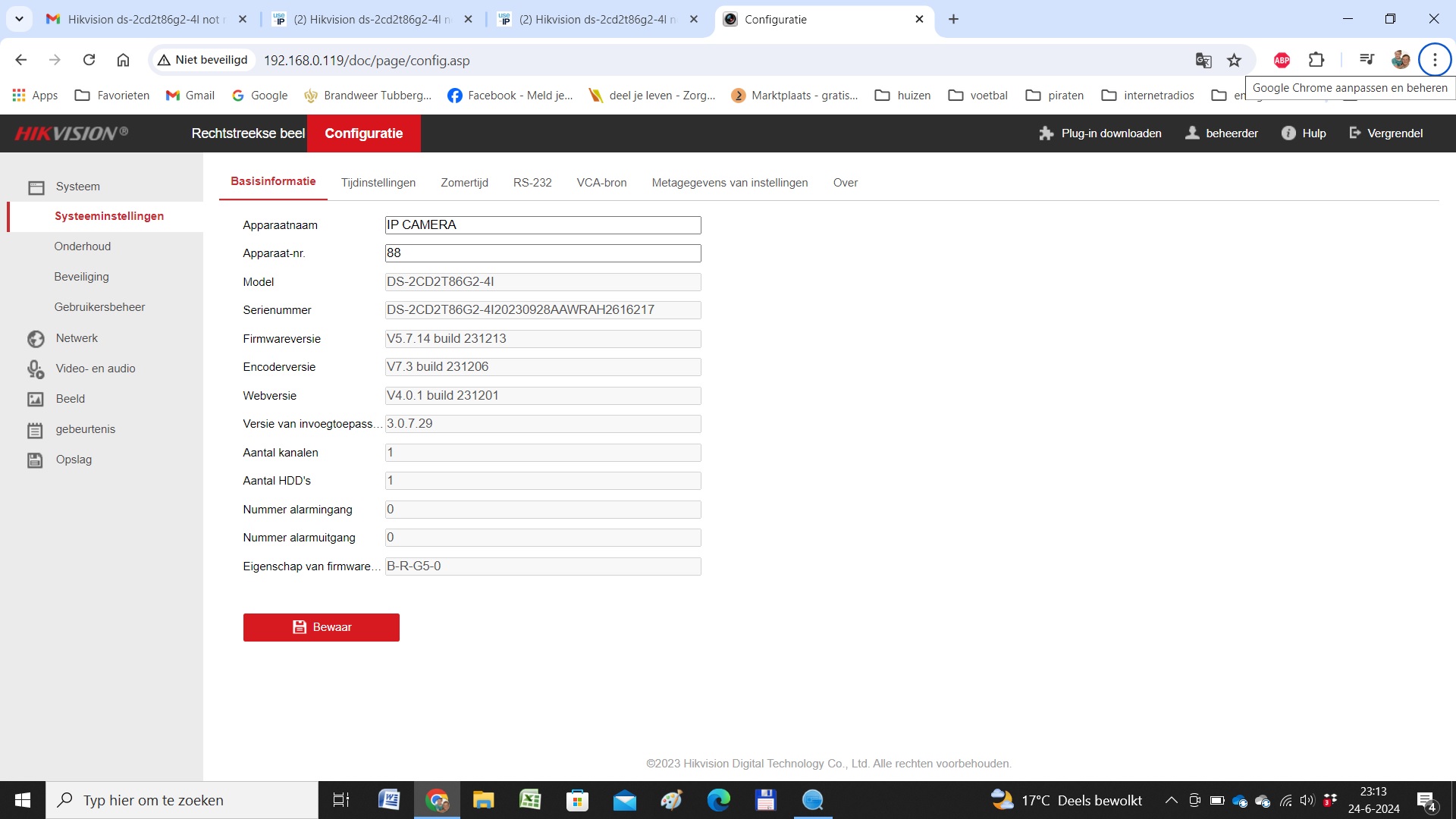The height and width of the screenshot is (819, 1456).
Task: Switch to the Tijdinstellingen tab
Action: coord(378,183)
